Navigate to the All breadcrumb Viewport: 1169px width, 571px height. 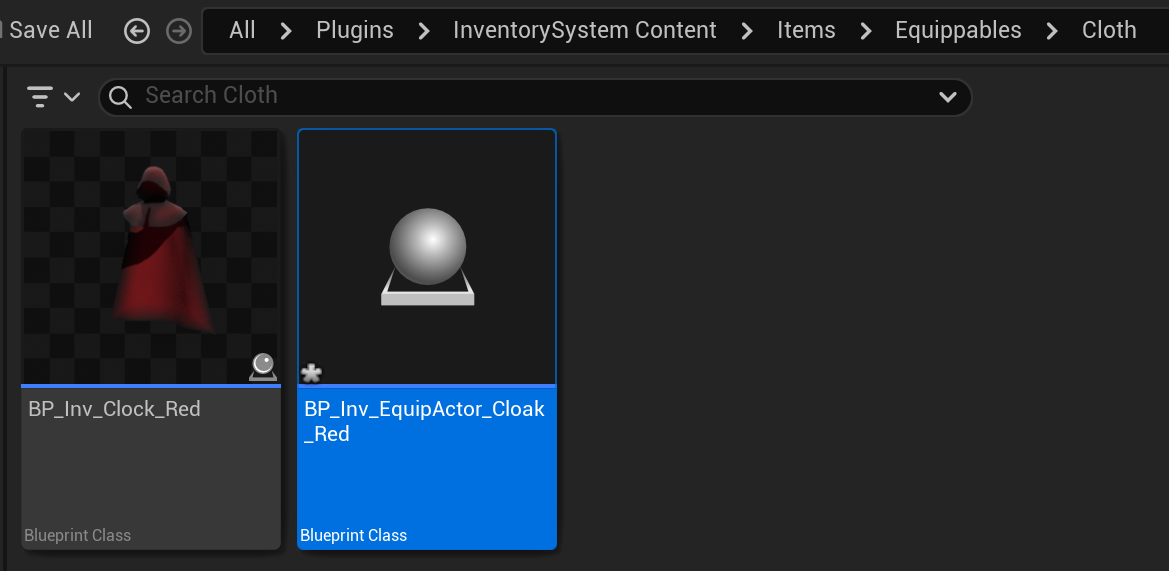[x=242, y=30]
